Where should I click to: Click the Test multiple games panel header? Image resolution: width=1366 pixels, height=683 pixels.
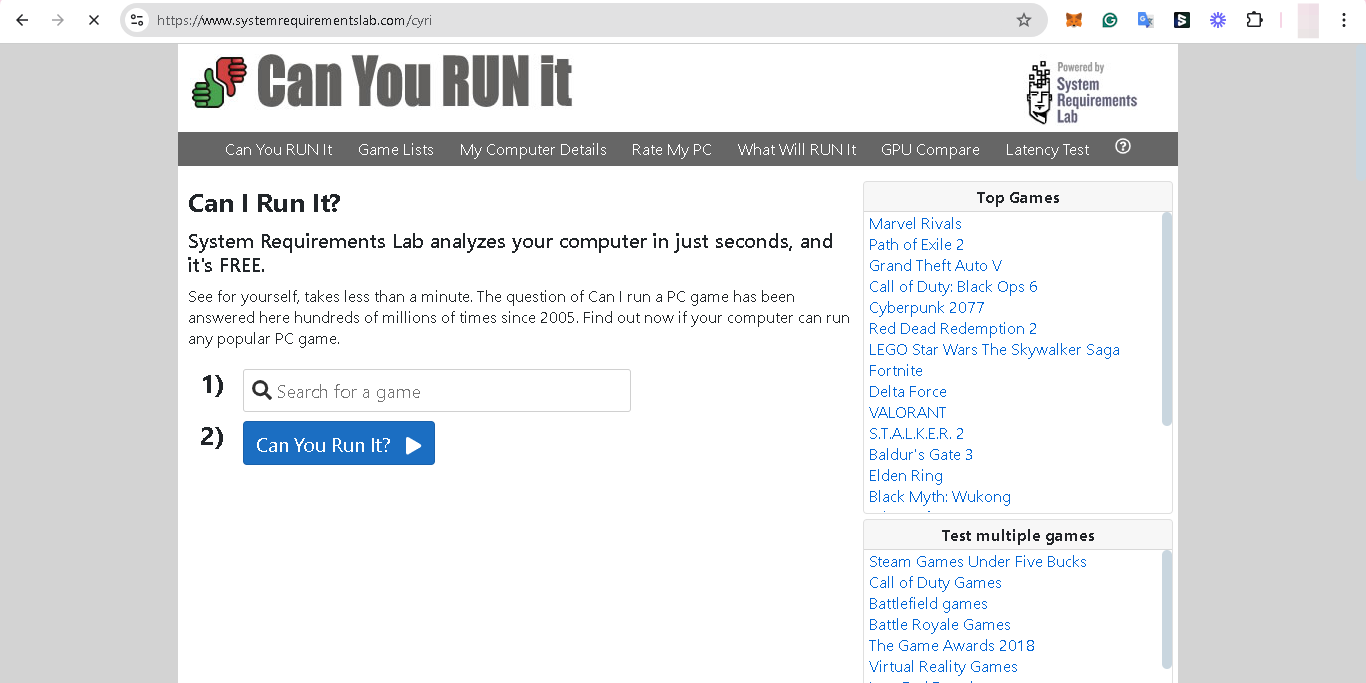pos(1018,535)
